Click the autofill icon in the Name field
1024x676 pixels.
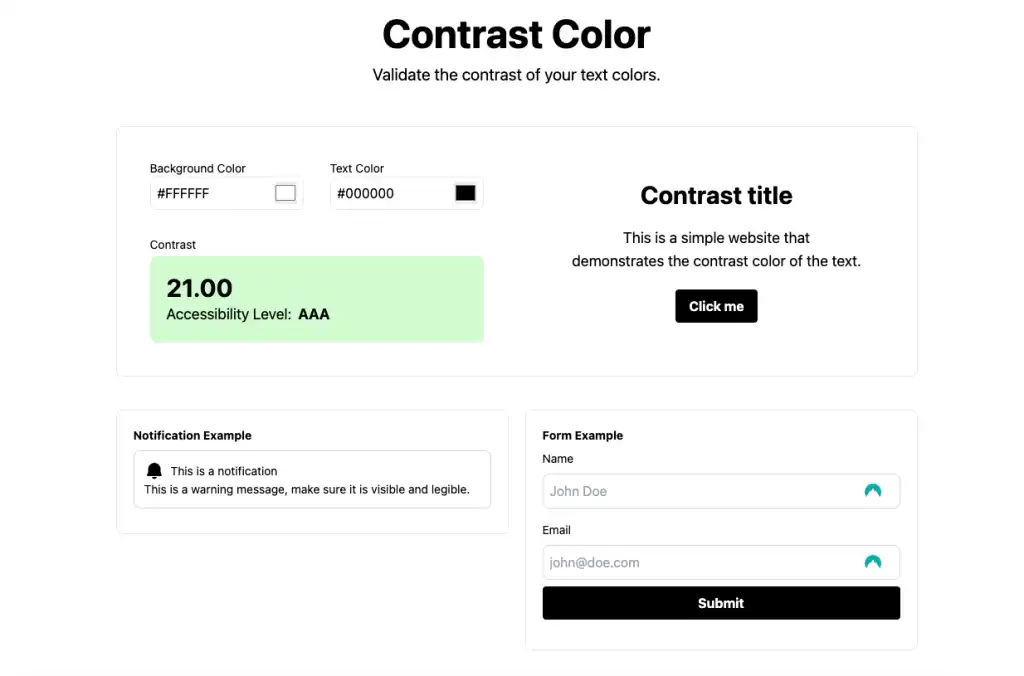pyautogui.click(x=873, y=491)
